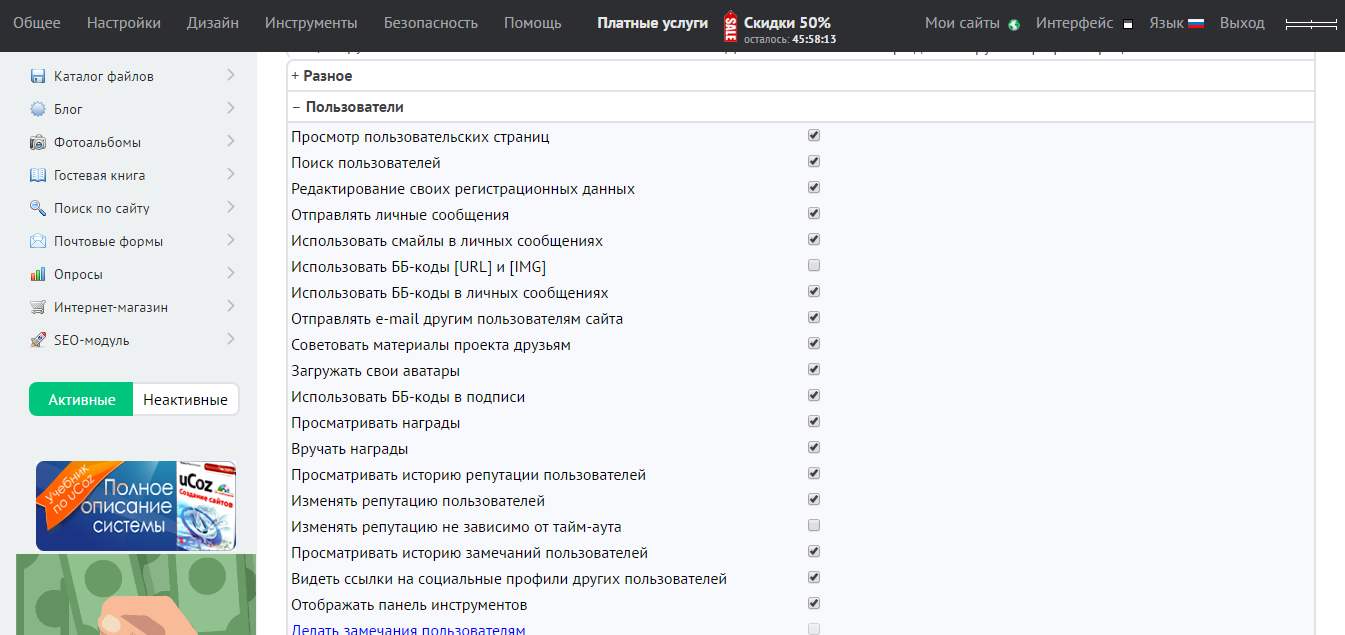
Task: Switch to 'Неактивные' modules
Action: [x=185, y=400]
